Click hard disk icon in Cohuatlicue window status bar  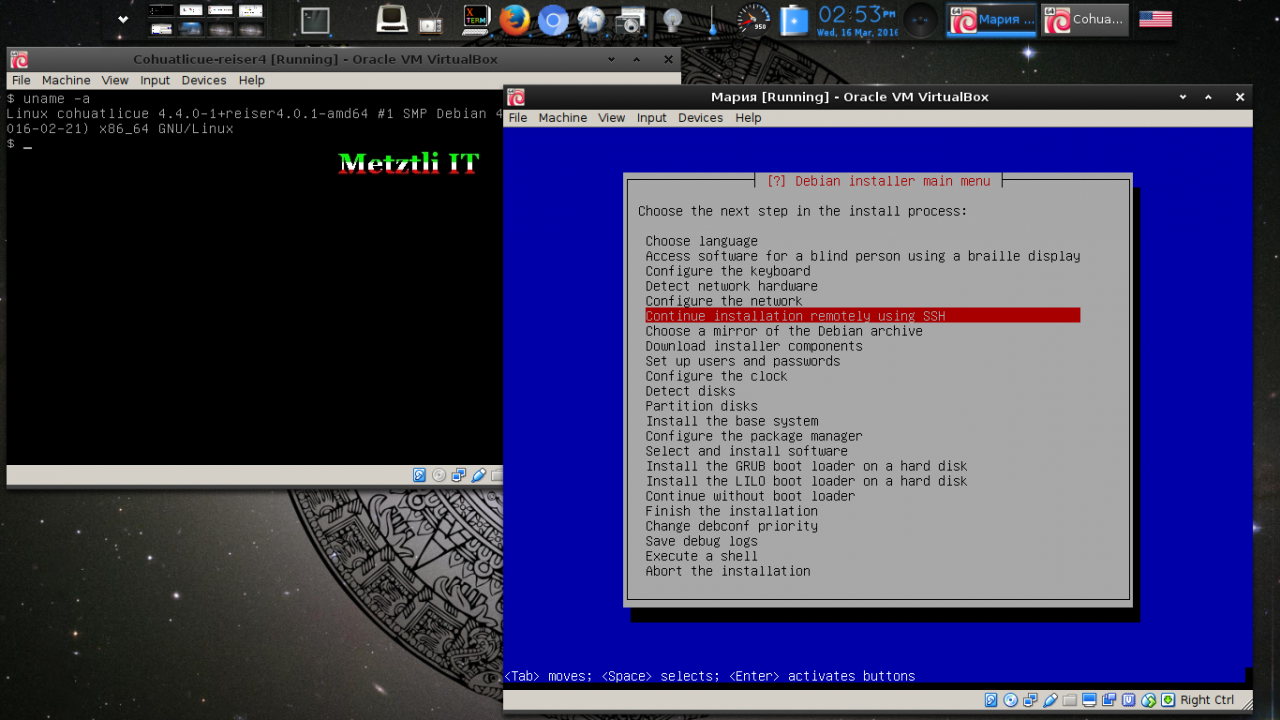tap(420, 475)
